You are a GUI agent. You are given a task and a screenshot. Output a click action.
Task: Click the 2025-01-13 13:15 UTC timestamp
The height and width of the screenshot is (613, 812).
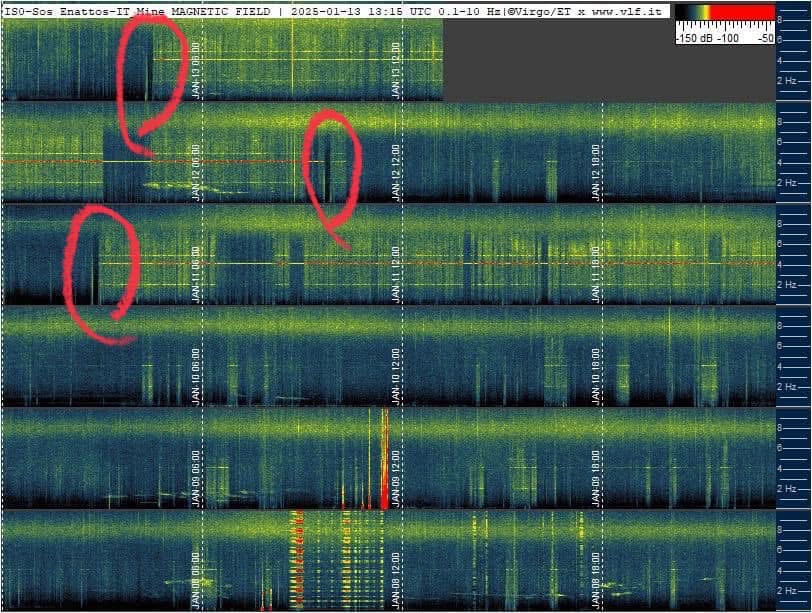[x=346, y=10]
